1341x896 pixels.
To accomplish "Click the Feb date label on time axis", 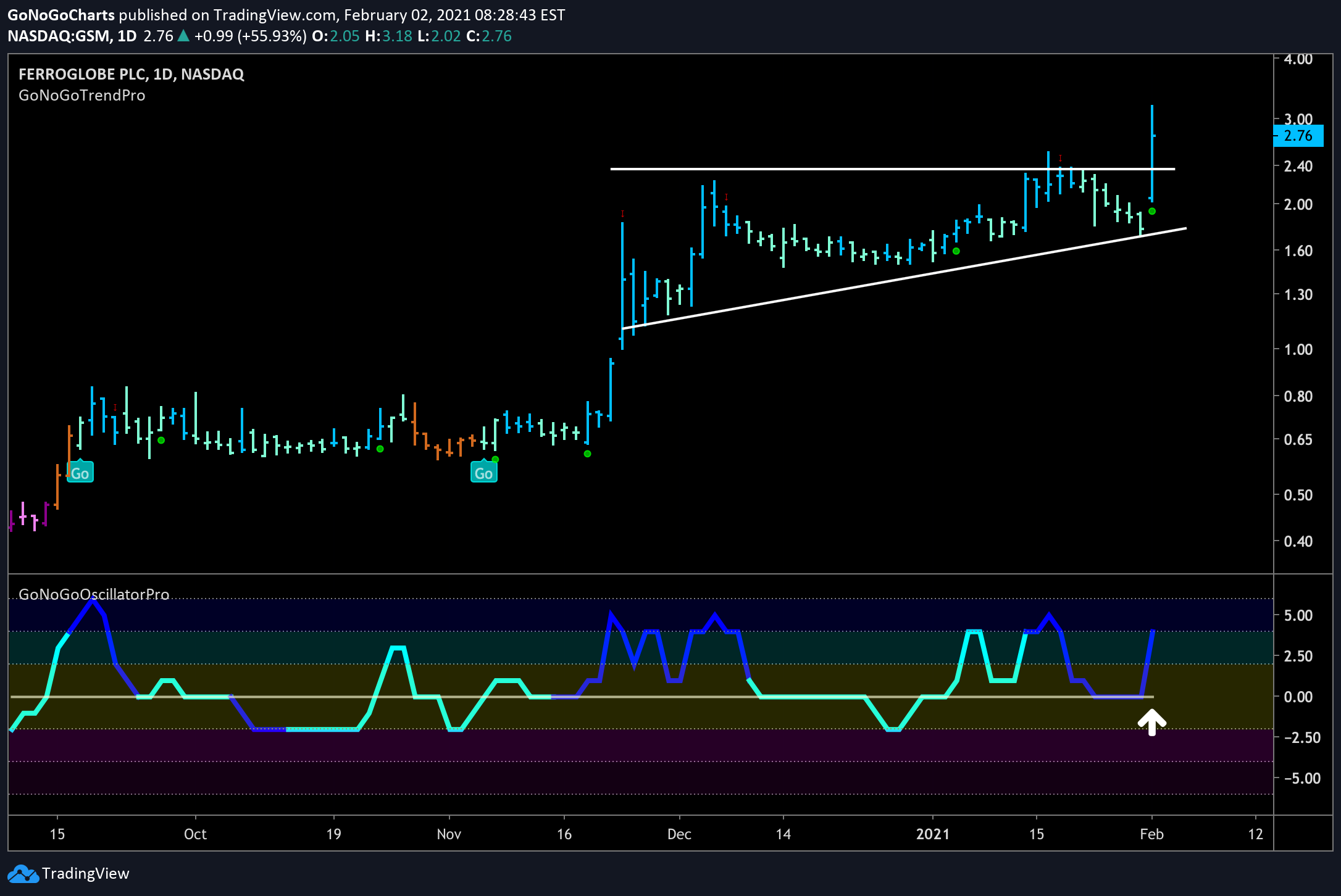I will (1151, 834).
